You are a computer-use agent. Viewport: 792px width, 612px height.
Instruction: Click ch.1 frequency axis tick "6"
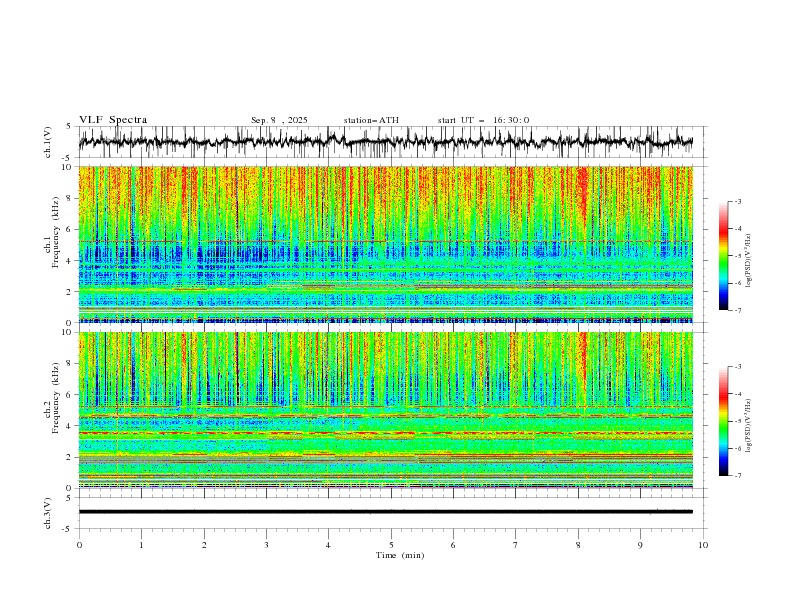(x=70, y=229)
